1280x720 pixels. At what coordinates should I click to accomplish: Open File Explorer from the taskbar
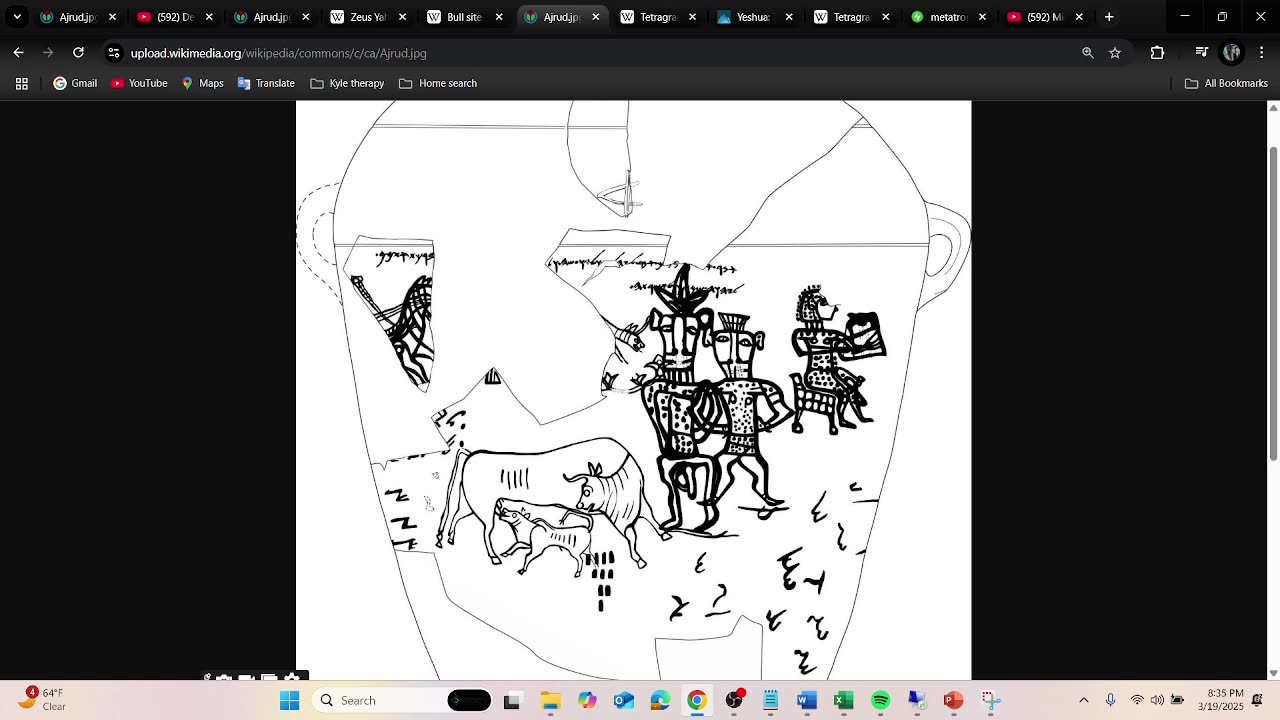tap(550, 700)
